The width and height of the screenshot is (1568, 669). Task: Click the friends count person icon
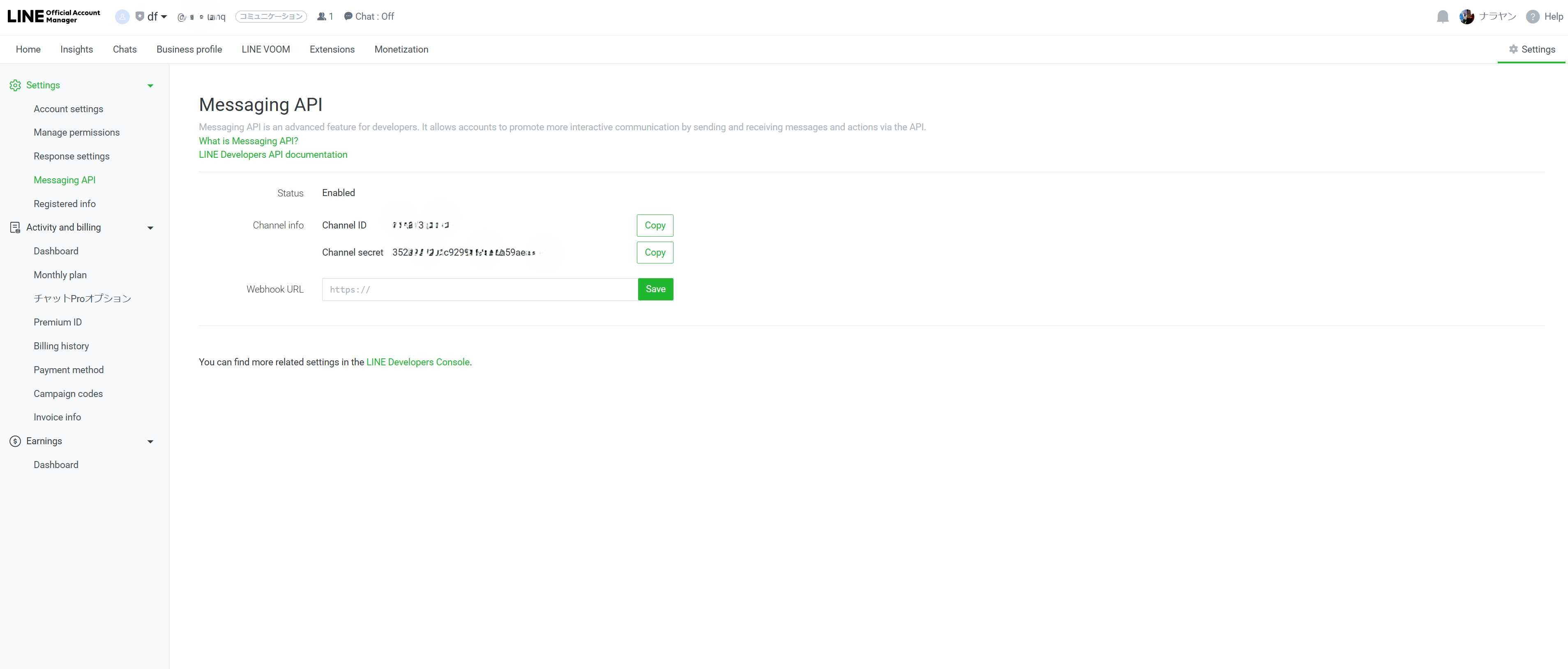tap(321, 17)
